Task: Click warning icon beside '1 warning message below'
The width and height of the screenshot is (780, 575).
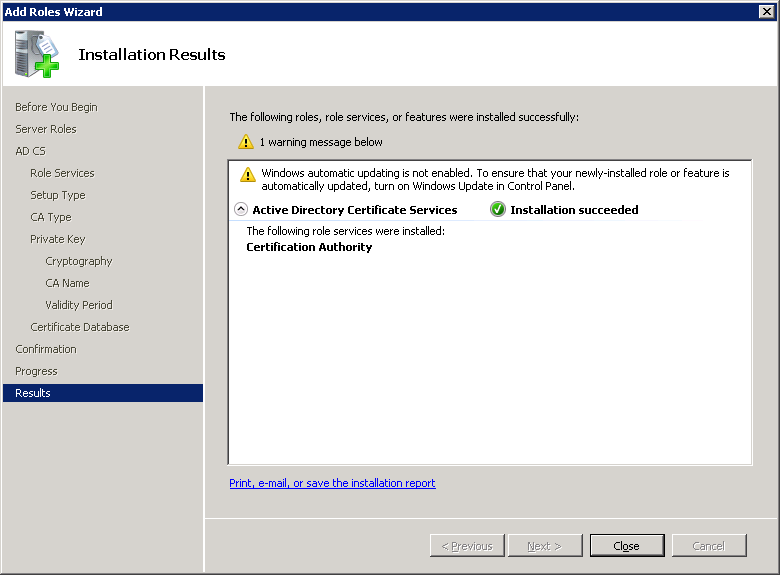Action: pyautogui.click(x=246, y=142)
